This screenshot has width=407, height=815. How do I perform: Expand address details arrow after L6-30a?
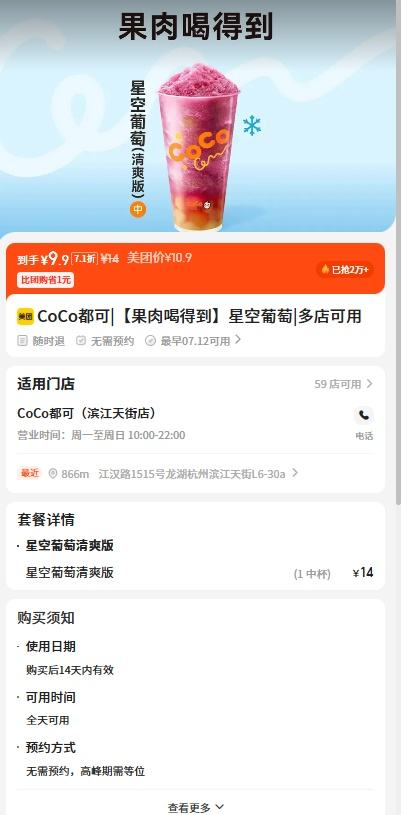pyautogui.click(x=295, y=473)
